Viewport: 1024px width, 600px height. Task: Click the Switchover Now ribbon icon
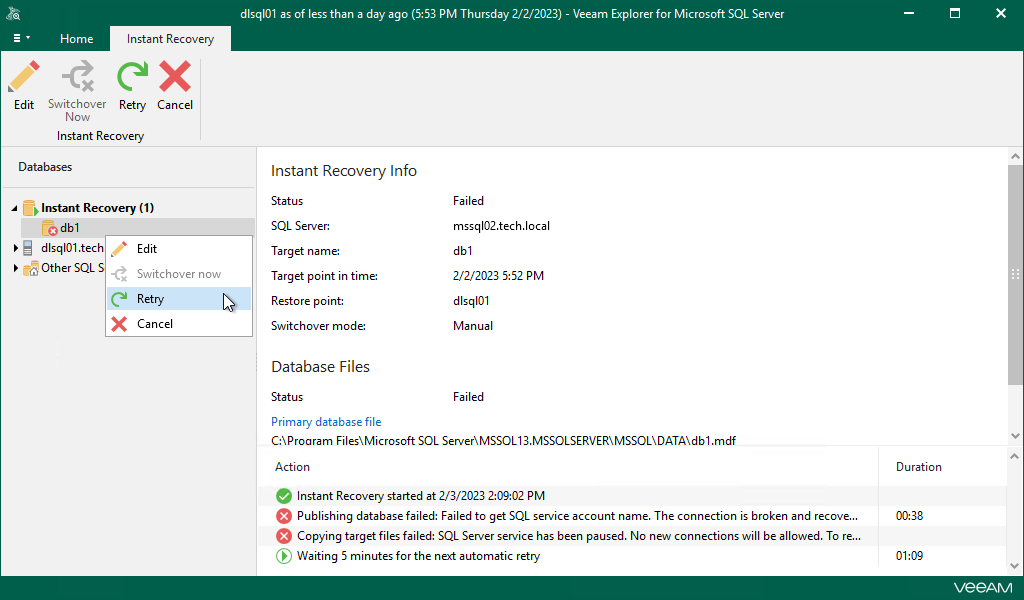[77, 77]
